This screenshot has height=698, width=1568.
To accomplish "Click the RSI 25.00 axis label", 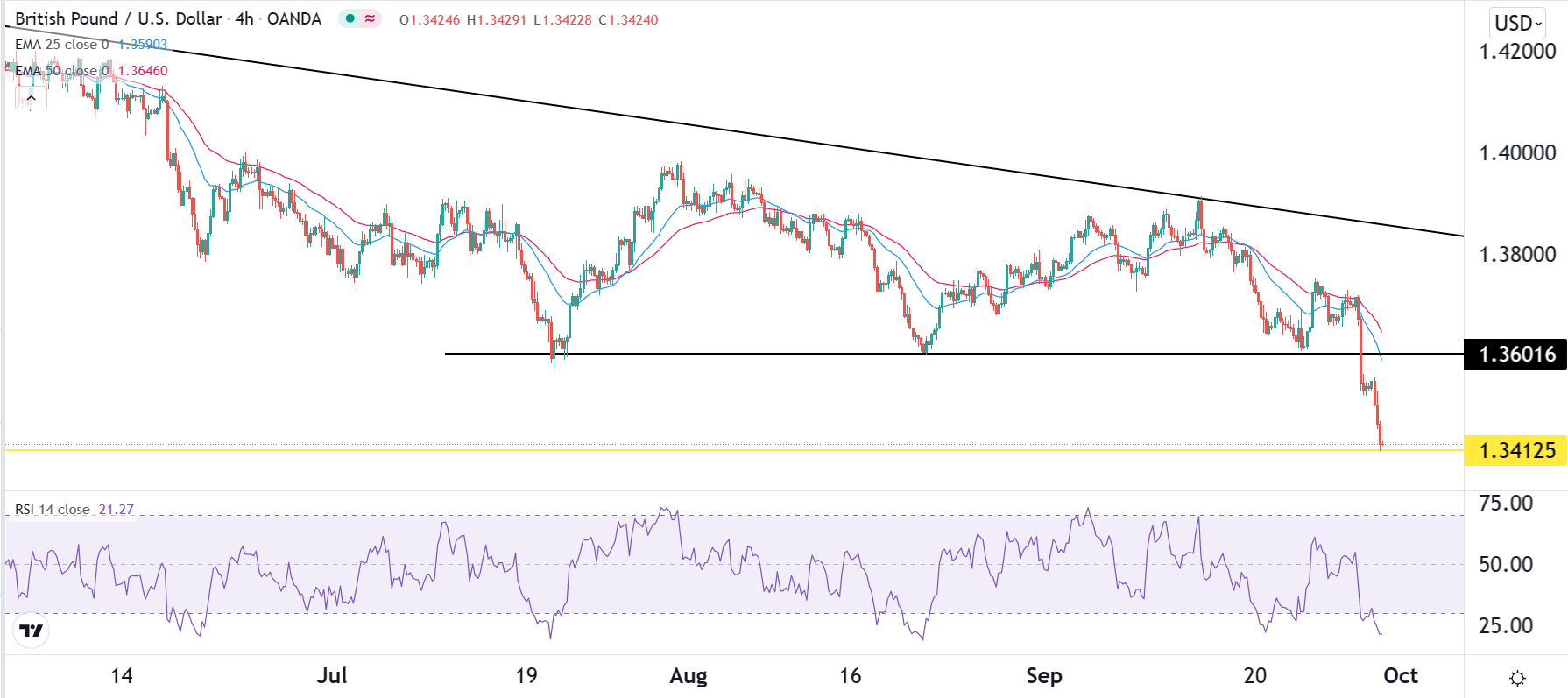I will point(1506,626).
